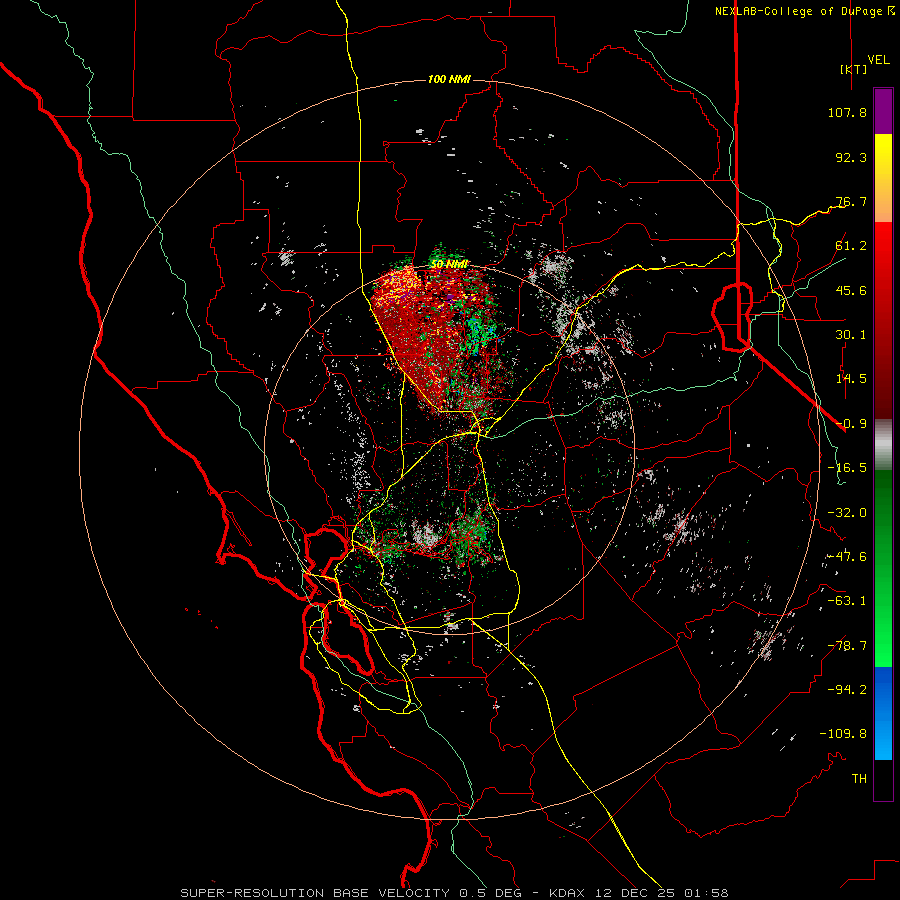Select the -16.5 scale value
The width and height of the screenshot is (900, 900).
click(847, 468)
